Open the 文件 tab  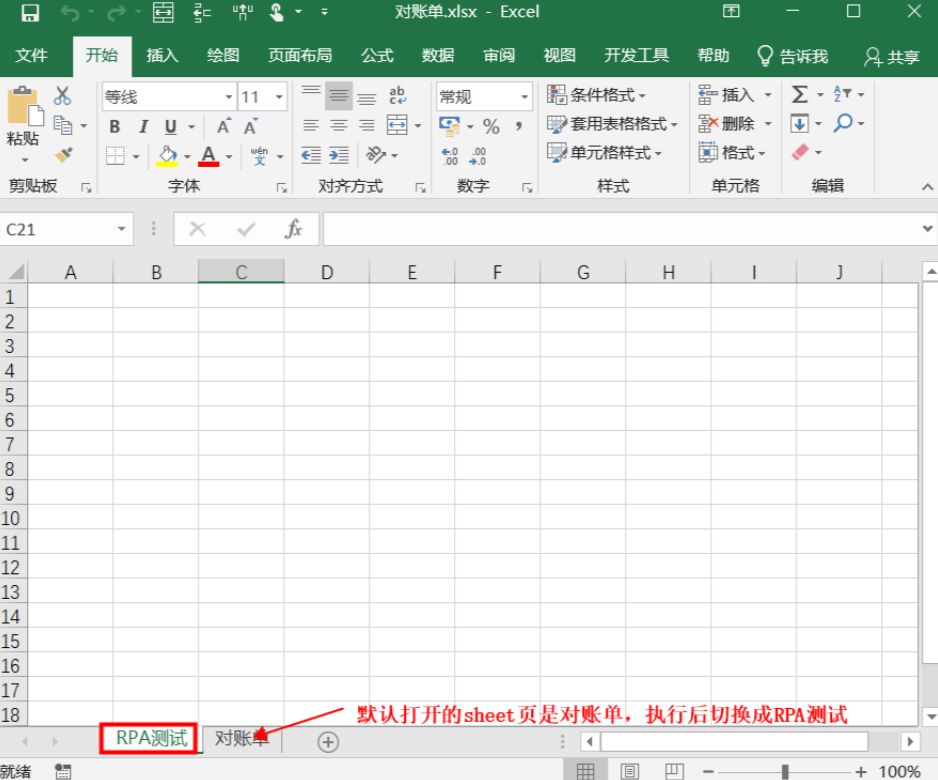[x=31, y=56]
